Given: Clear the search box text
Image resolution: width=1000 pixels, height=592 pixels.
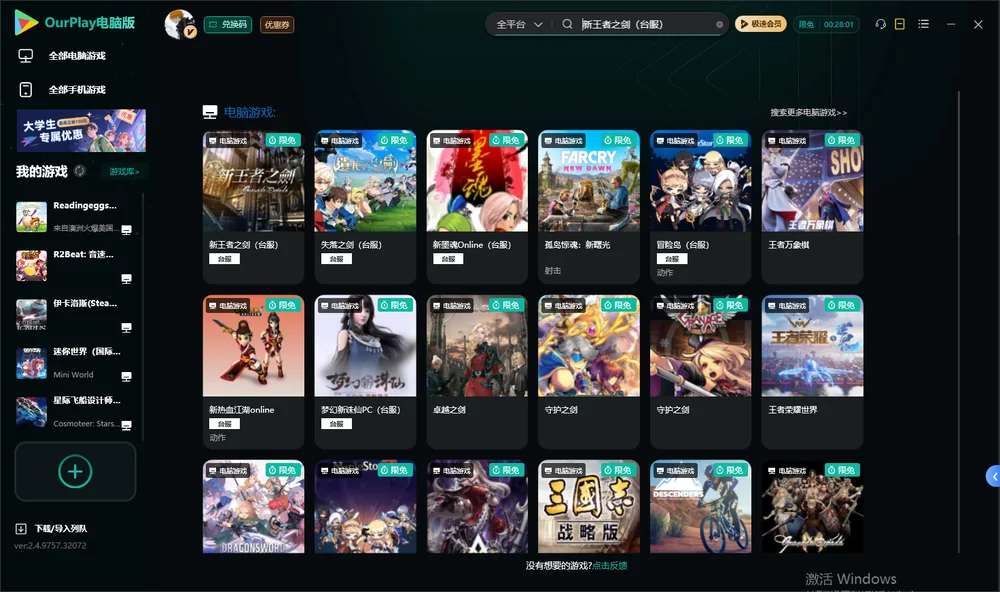Looking at the screenshot, I should [x=719, y=25].
